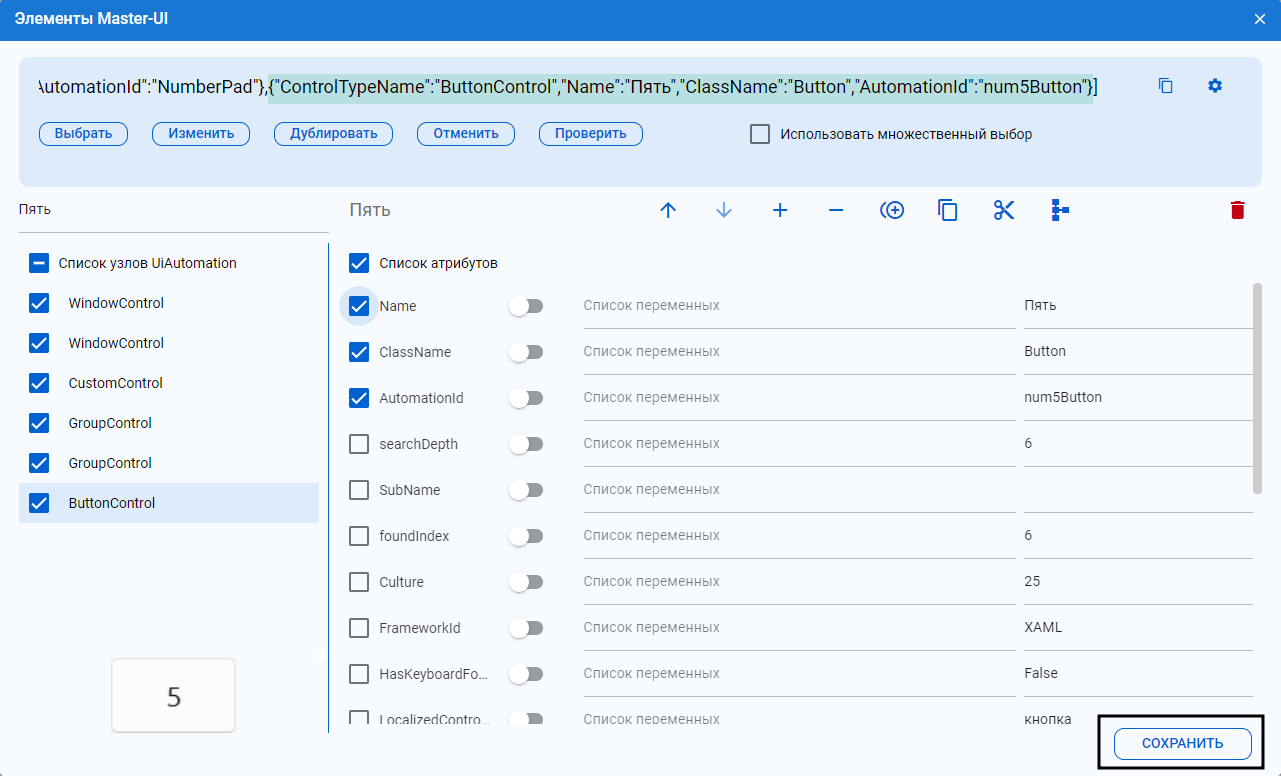Image resolution: width=1281 pixels, height=776 pixels.
Task: Uncheck the ClassName attribute checkbox
Action: point(359,352)
